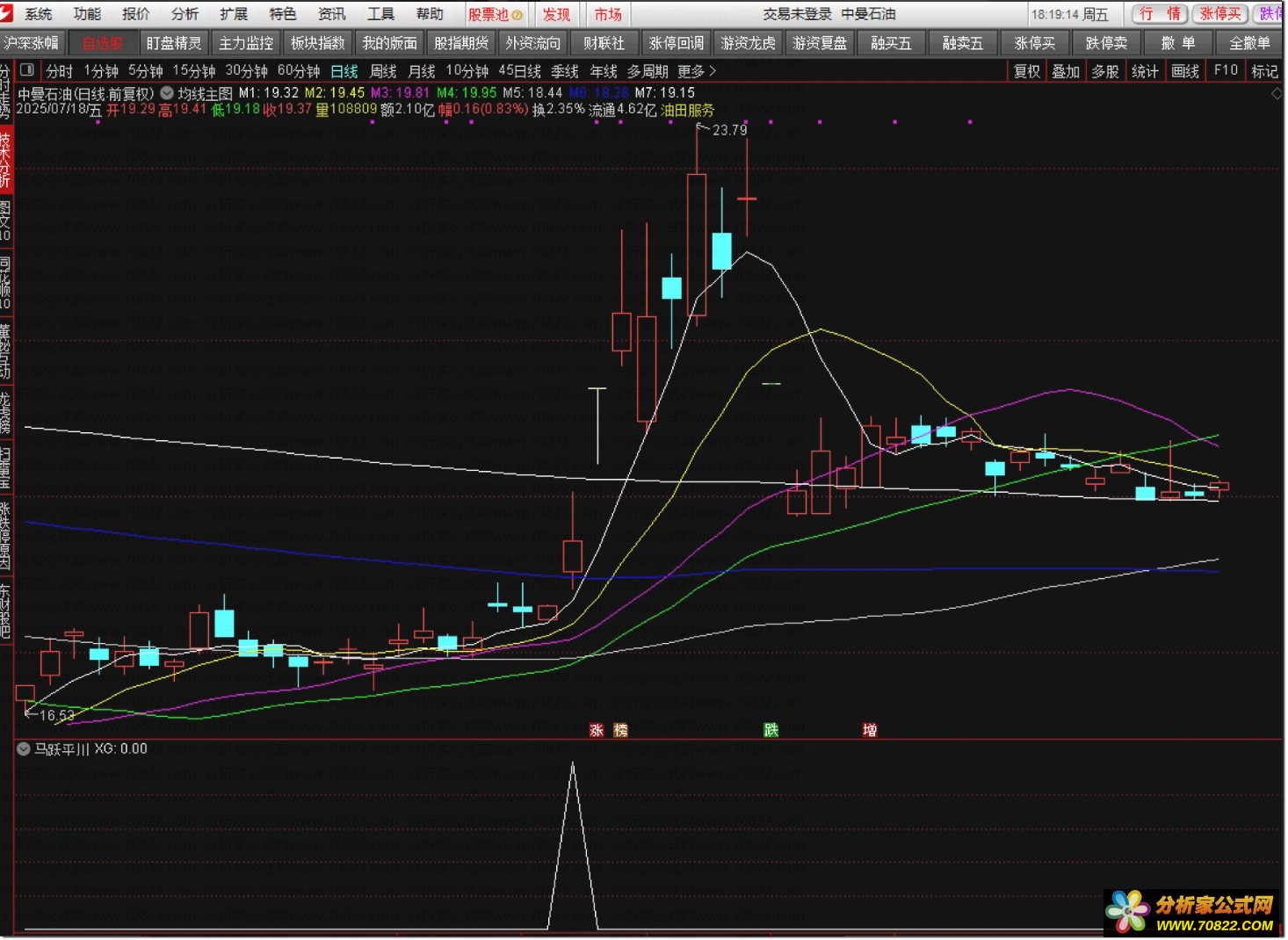Open 游资复盘 toolbar button
The height and width of the screenshot is (940, 1288).
[821, 43]
